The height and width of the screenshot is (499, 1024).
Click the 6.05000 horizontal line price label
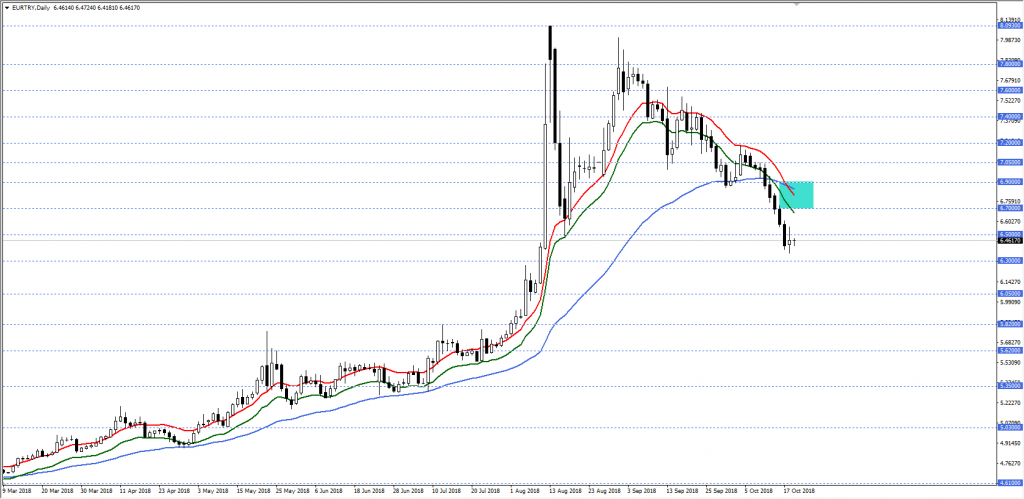click(1010, 293)
